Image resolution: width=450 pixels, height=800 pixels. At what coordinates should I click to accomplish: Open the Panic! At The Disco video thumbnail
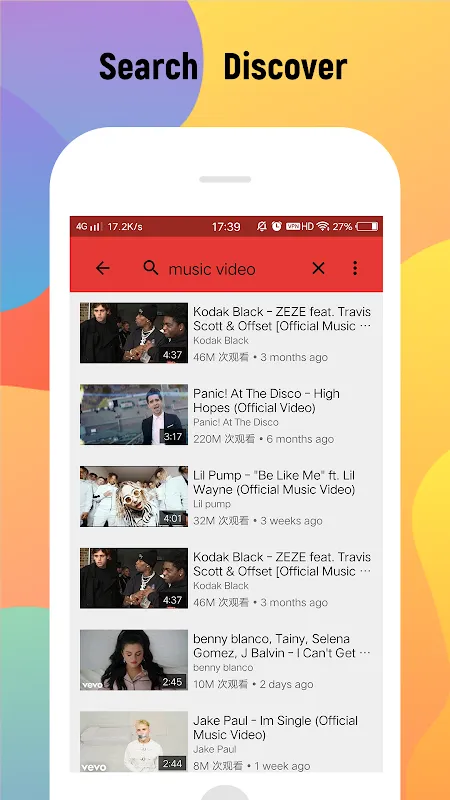tap(134, 414)
